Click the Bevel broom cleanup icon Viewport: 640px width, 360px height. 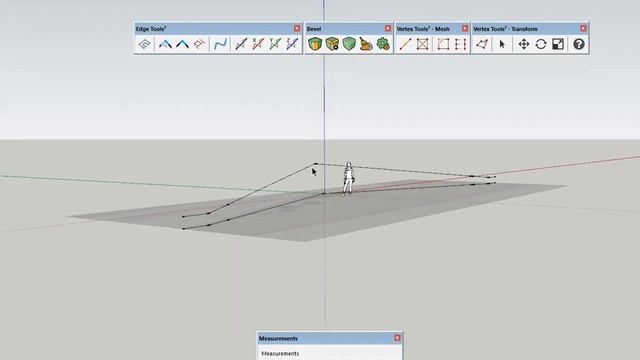[366, 44]
